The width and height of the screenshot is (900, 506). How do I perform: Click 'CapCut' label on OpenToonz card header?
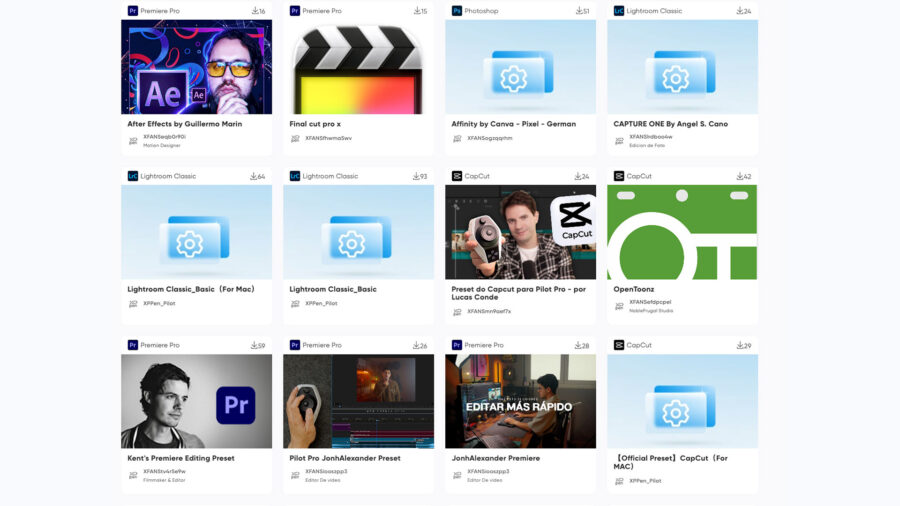(639, 176)
